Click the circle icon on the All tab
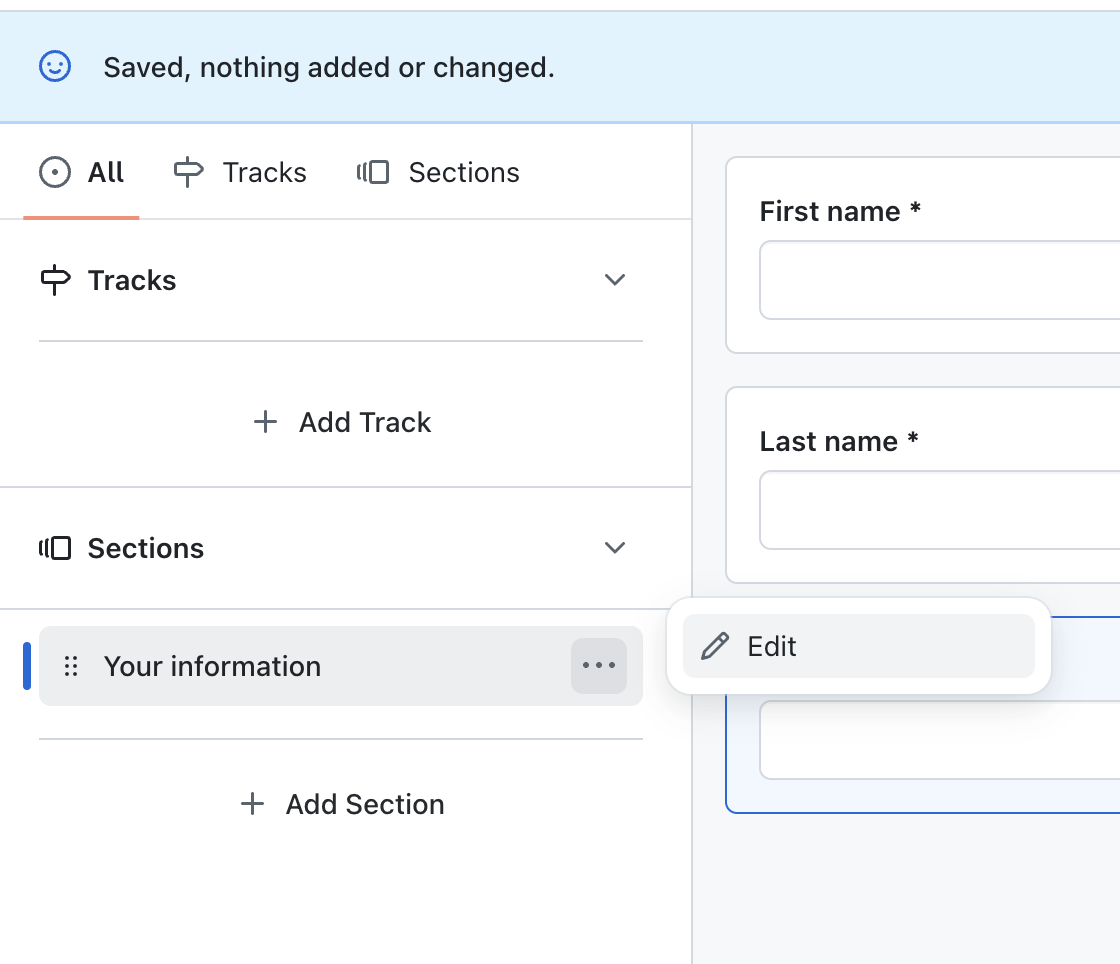 tap(55, 173)
